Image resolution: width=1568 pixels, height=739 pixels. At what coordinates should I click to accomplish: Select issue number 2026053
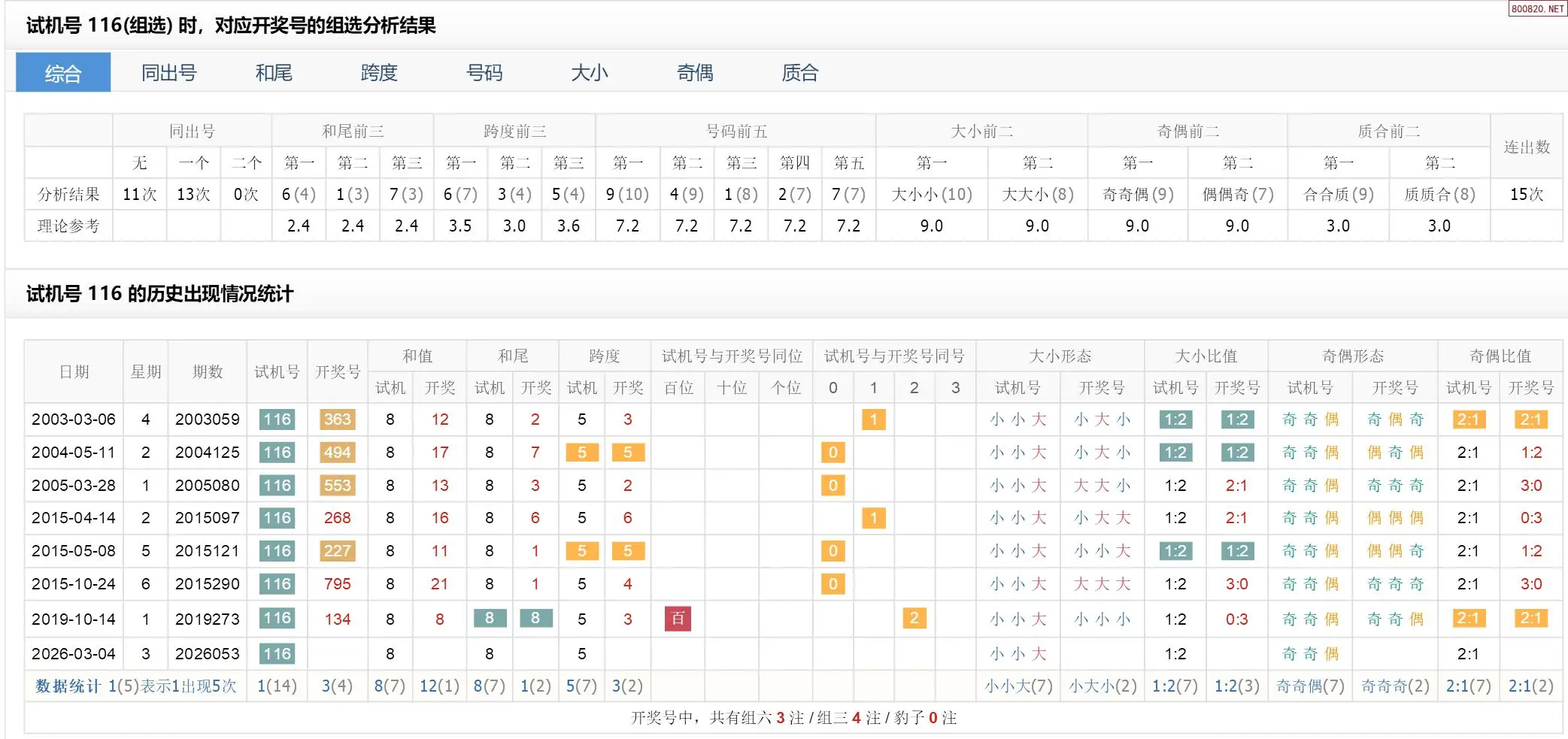[207, 654]
